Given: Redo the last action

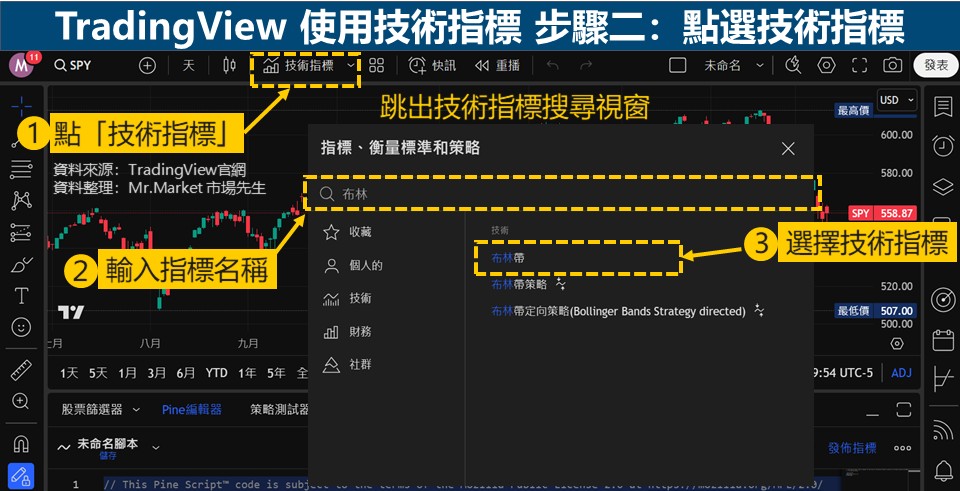Looking at the screenshot, I should [x=586, y=66].
